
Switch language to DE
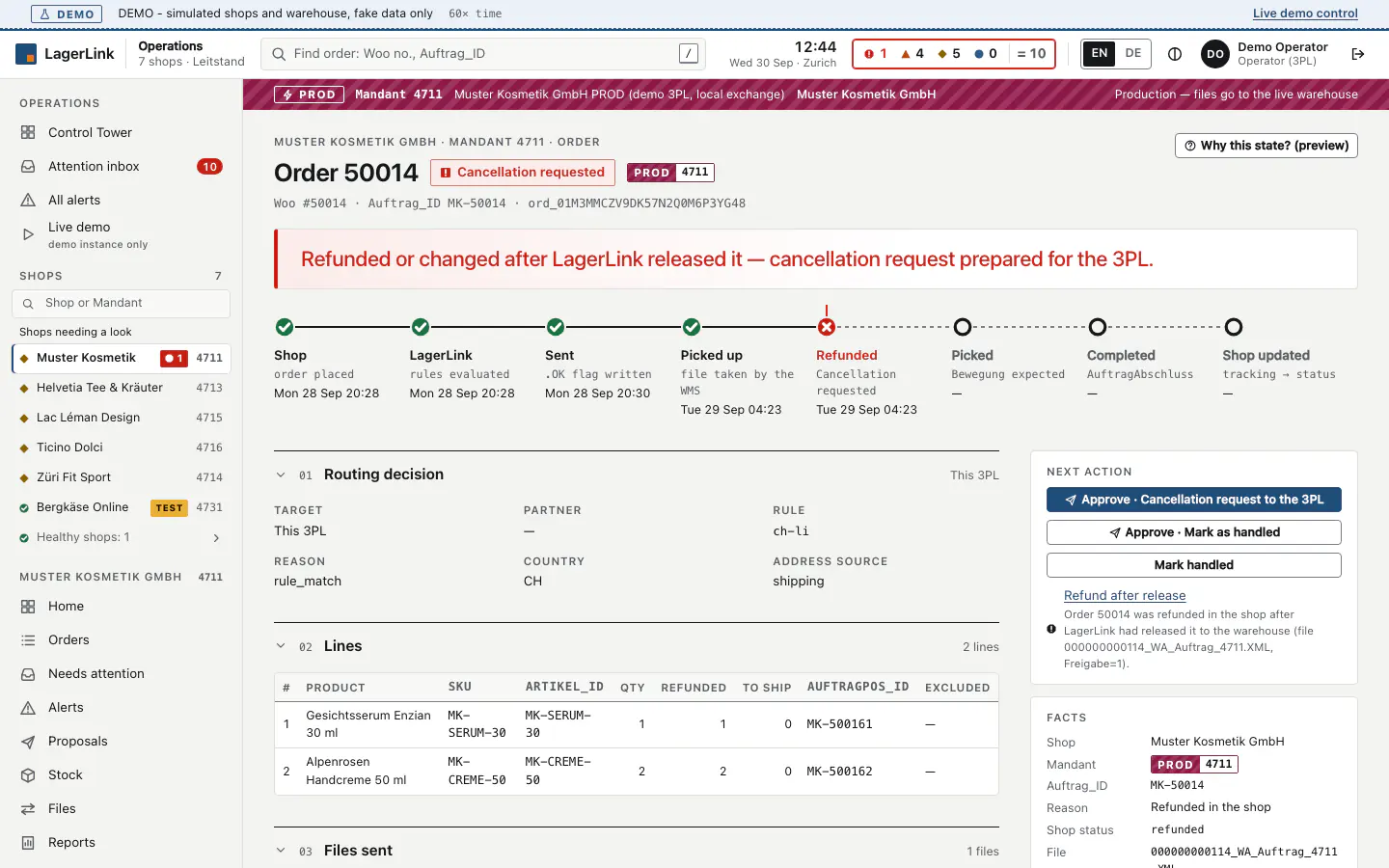(x=1133, y=53)
